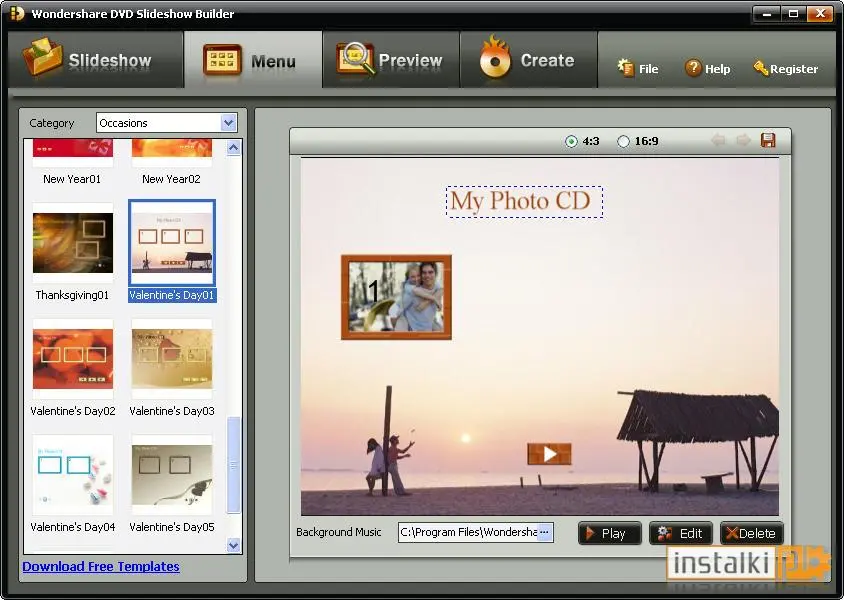The image size is (844, 600).
Task: Click the orange play arrow on the menu preview
Action: tap(549, 454)
